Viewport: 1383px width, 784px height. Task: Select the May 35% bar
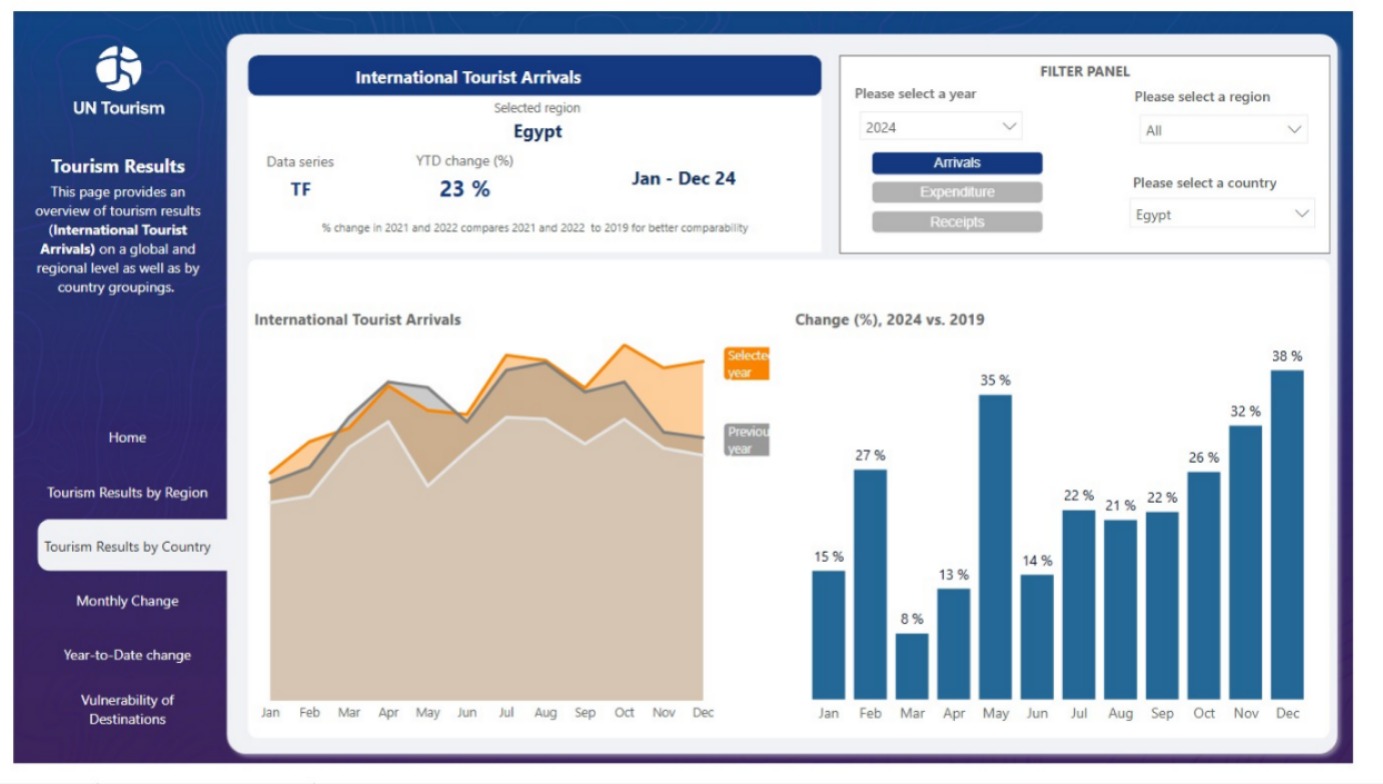(x=995, y=546)
